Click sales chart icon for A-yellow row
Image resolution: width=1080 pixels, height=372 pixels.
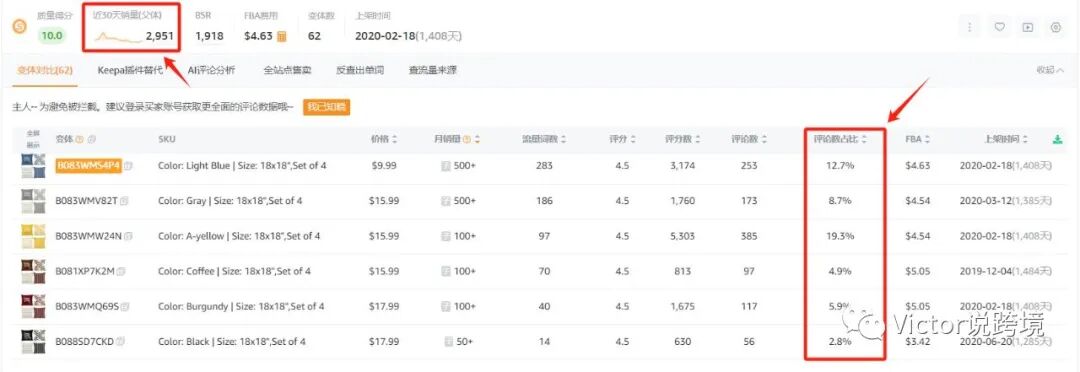tap(445, 236)
